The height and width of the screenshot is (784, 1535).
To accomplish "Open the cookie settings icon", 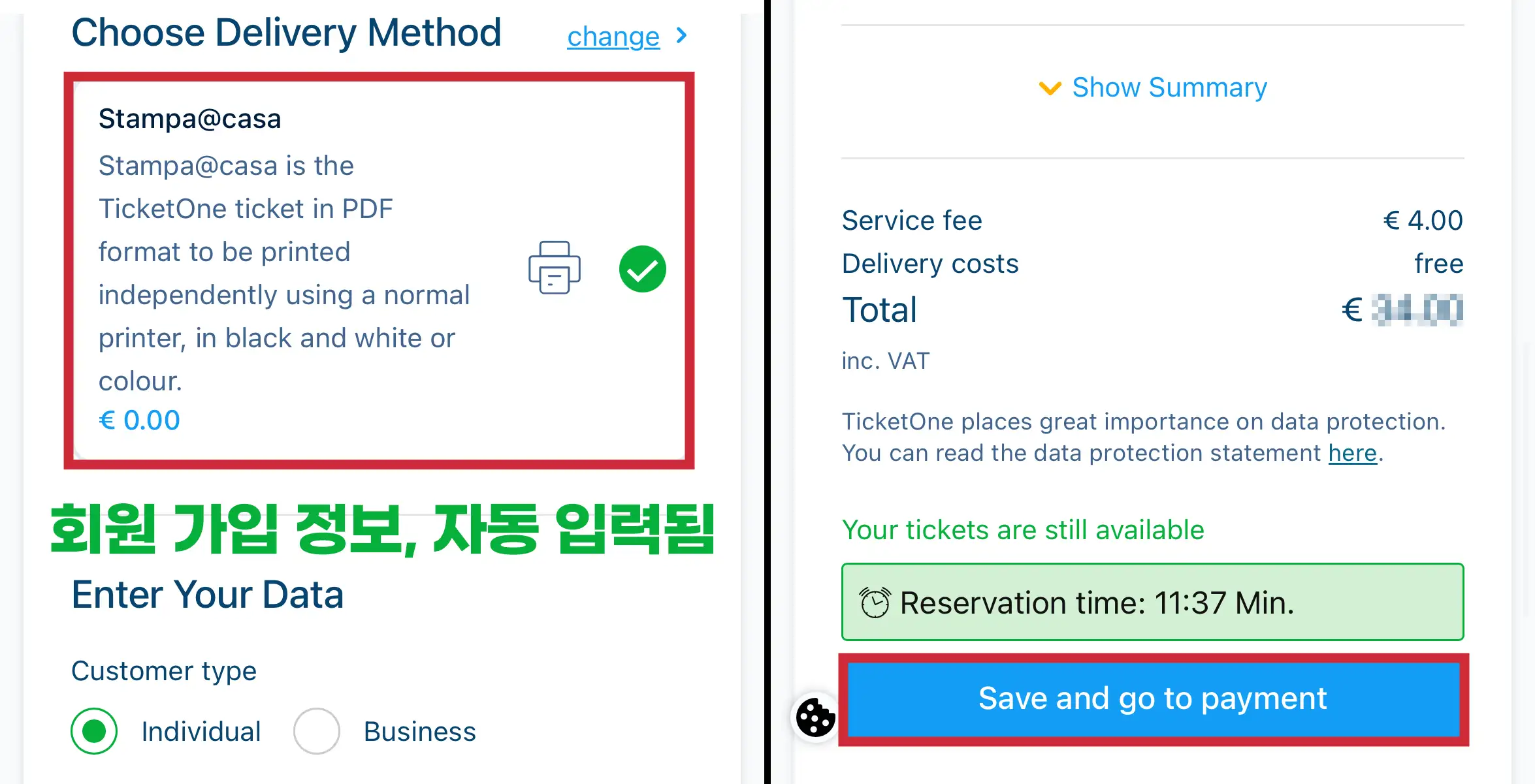I will 815,717.
